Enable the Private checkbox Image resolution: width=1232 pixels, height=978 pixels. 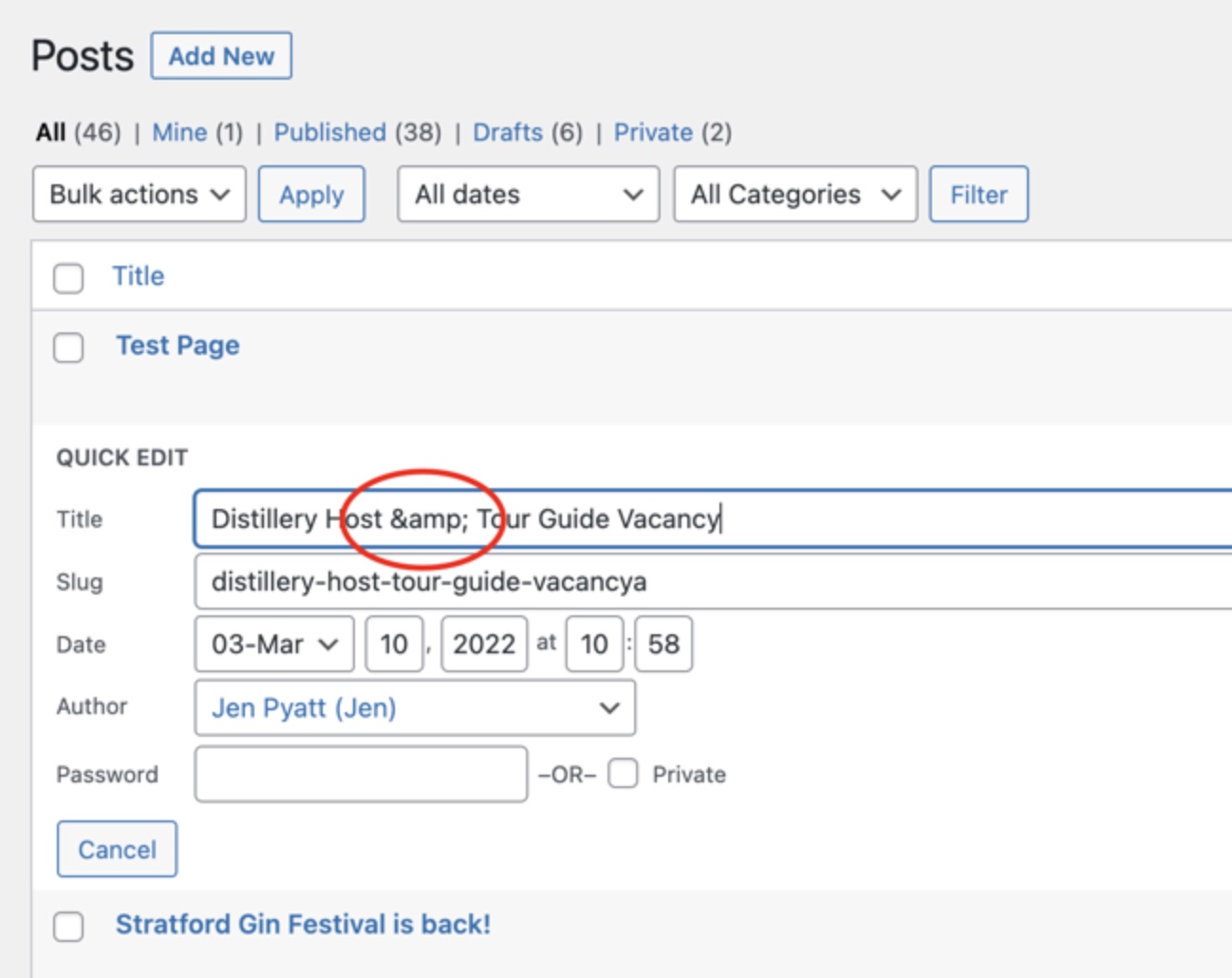[624, 774]
